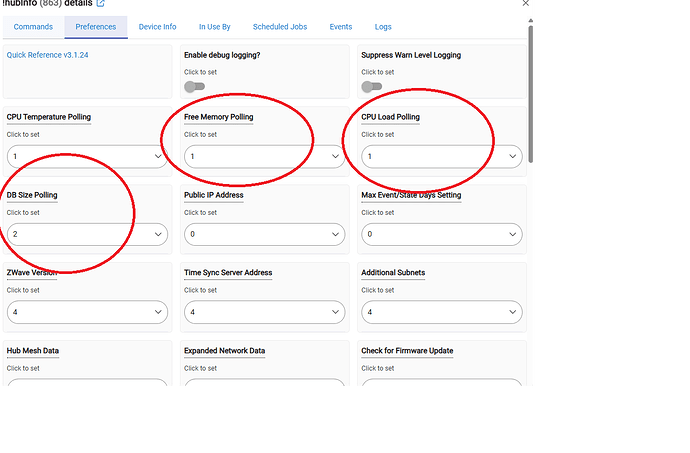Viewport: 690px width, 453px height.
Task: Expand CPU Temperature Polling dropdown
Action: pyautogui.click(x=87, y=156)
